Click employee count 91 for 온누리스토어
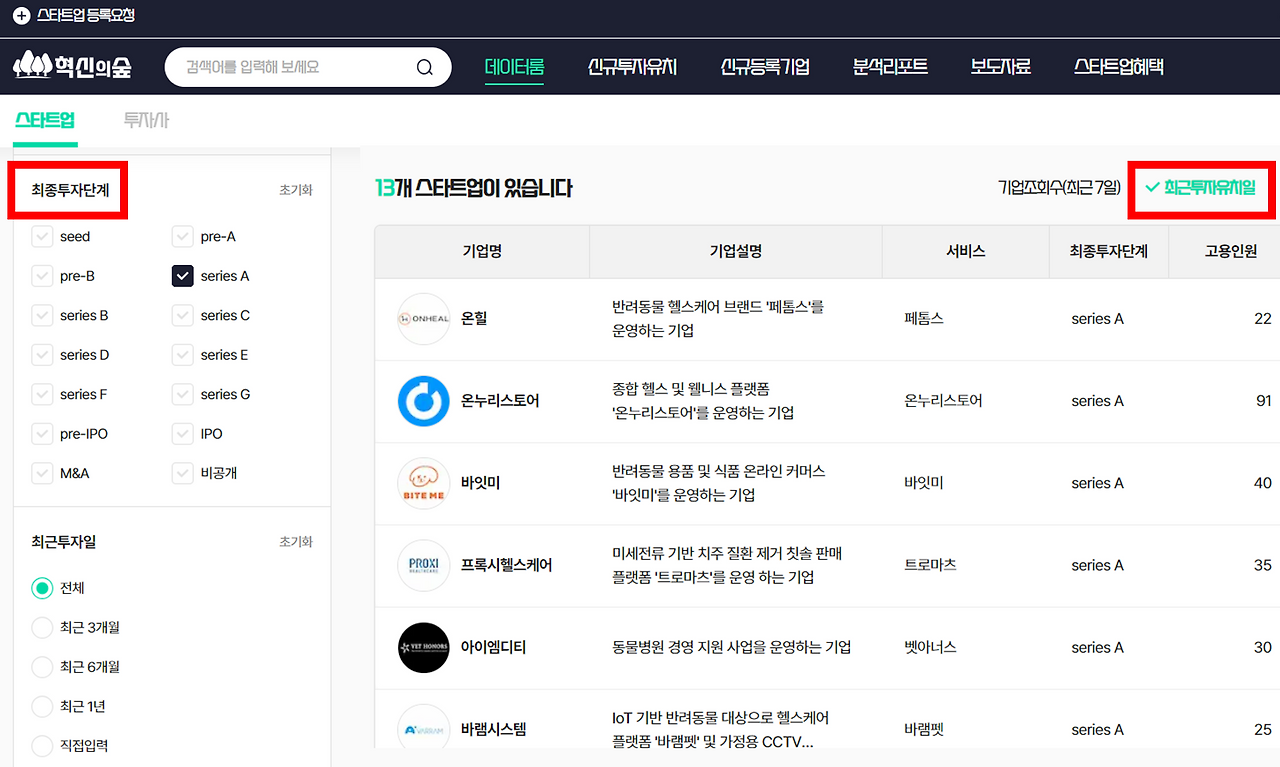 [x=1263, y=401]
